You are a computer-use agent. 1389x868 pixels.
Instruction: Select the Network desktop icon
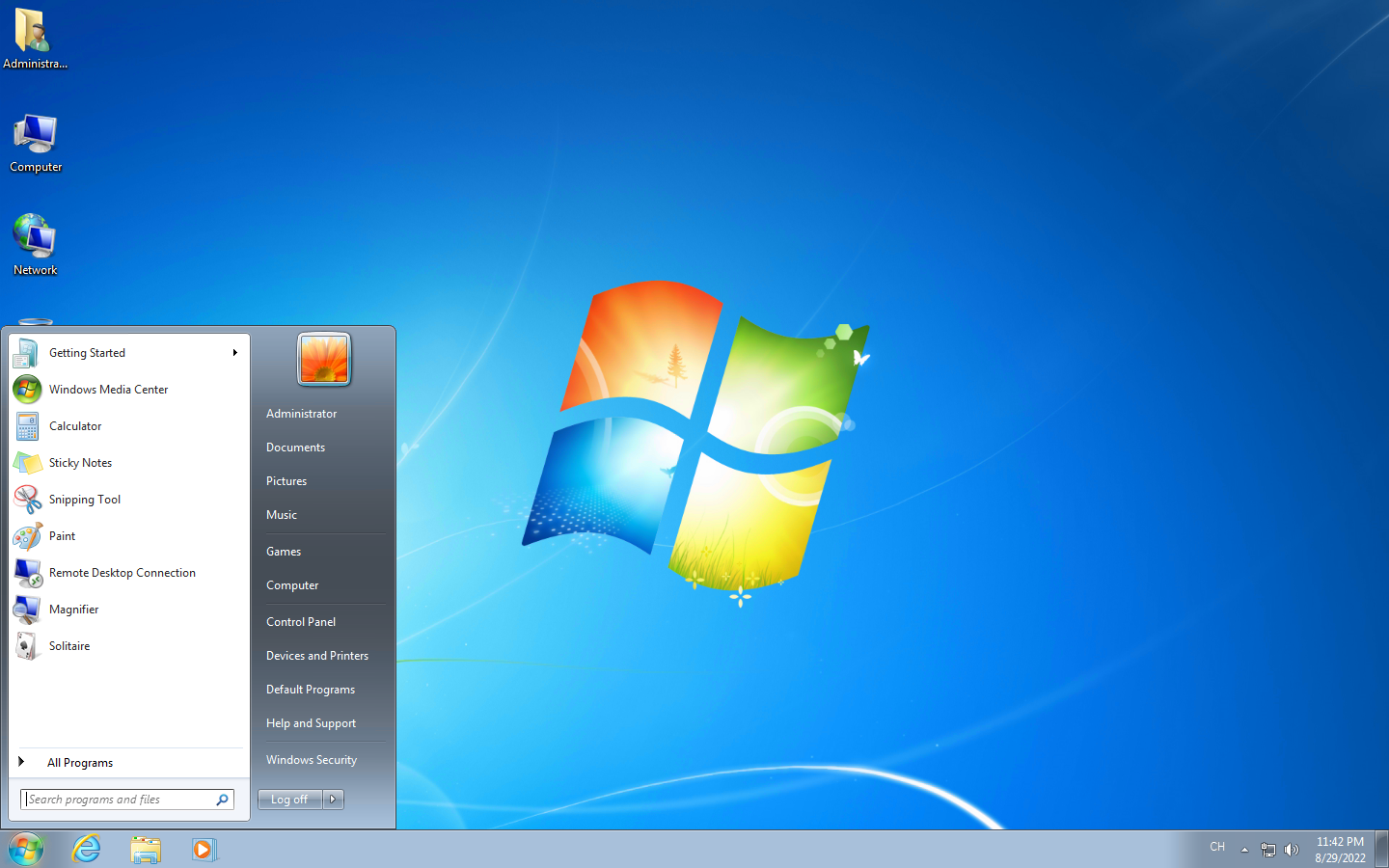click(35, 246)
